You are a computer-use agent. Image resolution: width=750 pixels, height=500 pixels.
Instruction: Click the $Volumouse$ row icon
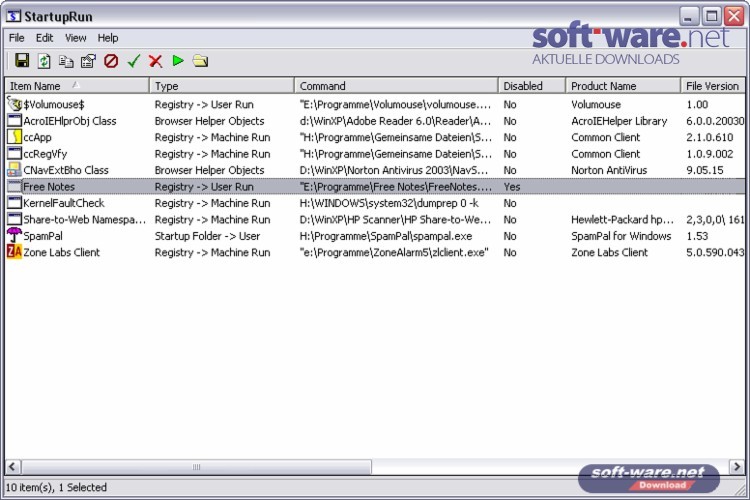click(x=14, y=104)
